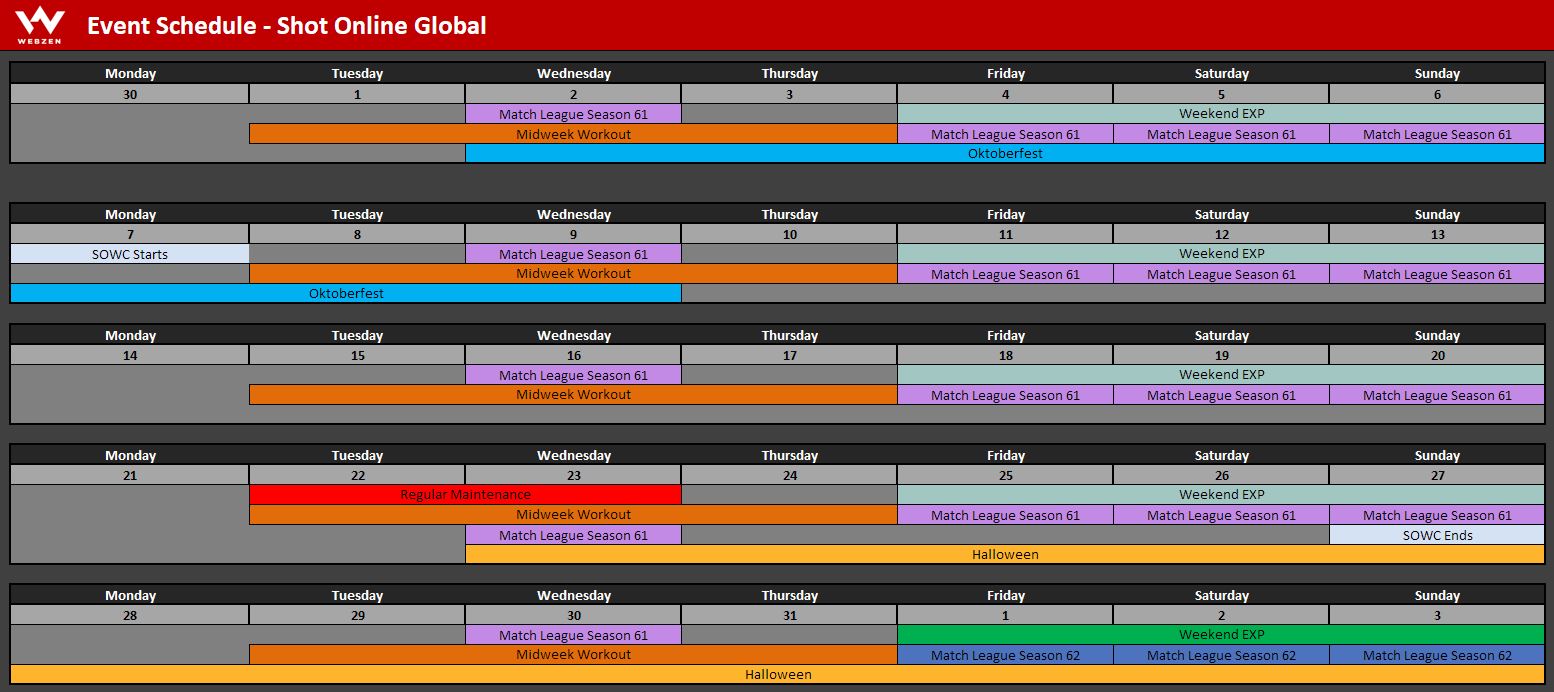The height and width of the screenshot is (692, 1554).
Task: Click the Weekend EXP bar for Friday 25-27
Action: tap(1221, 494)
